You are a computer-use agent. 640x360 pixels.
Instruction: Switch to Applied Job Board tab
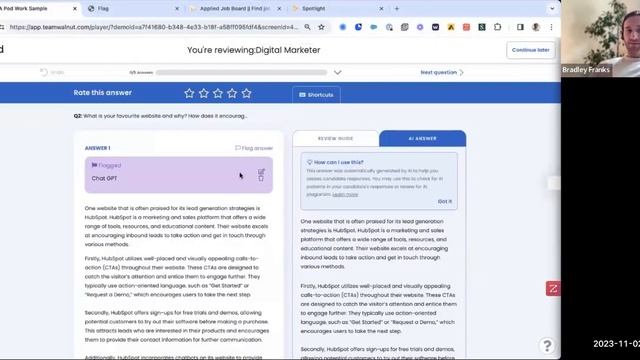click(x=235, y=8)
